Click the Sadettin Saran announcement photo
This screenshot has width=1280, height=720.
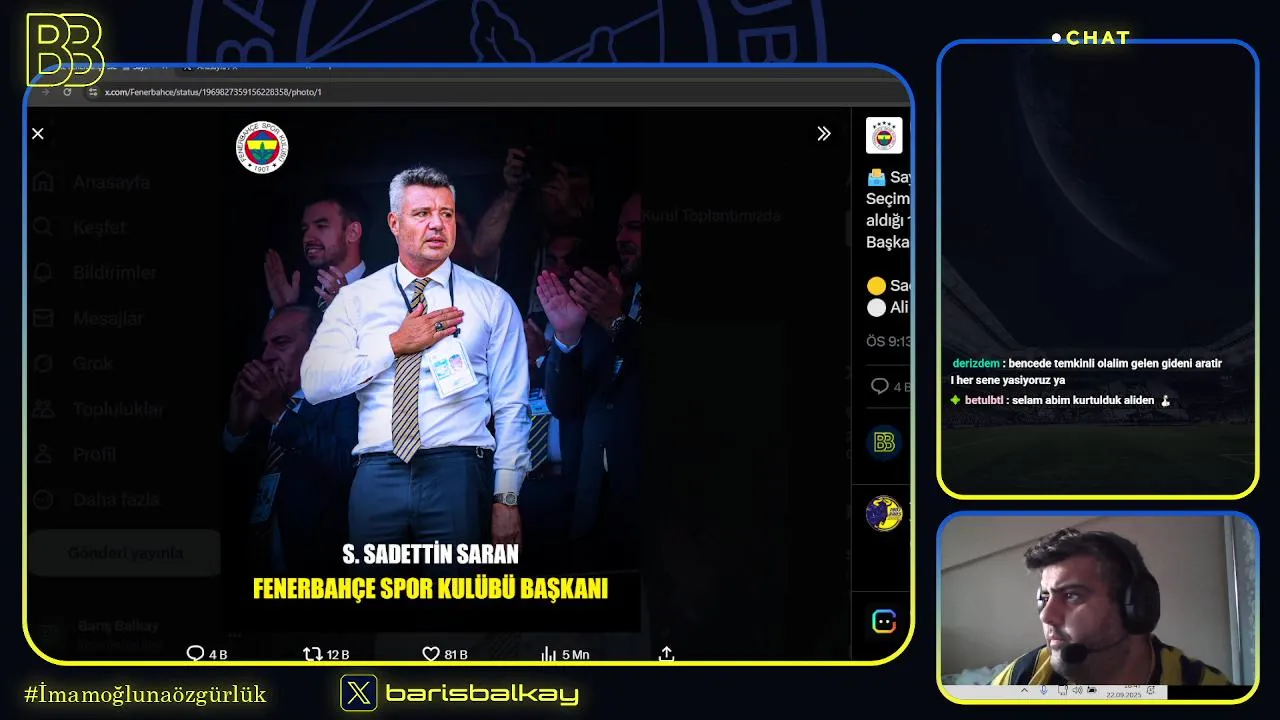[x=431, y=371]
